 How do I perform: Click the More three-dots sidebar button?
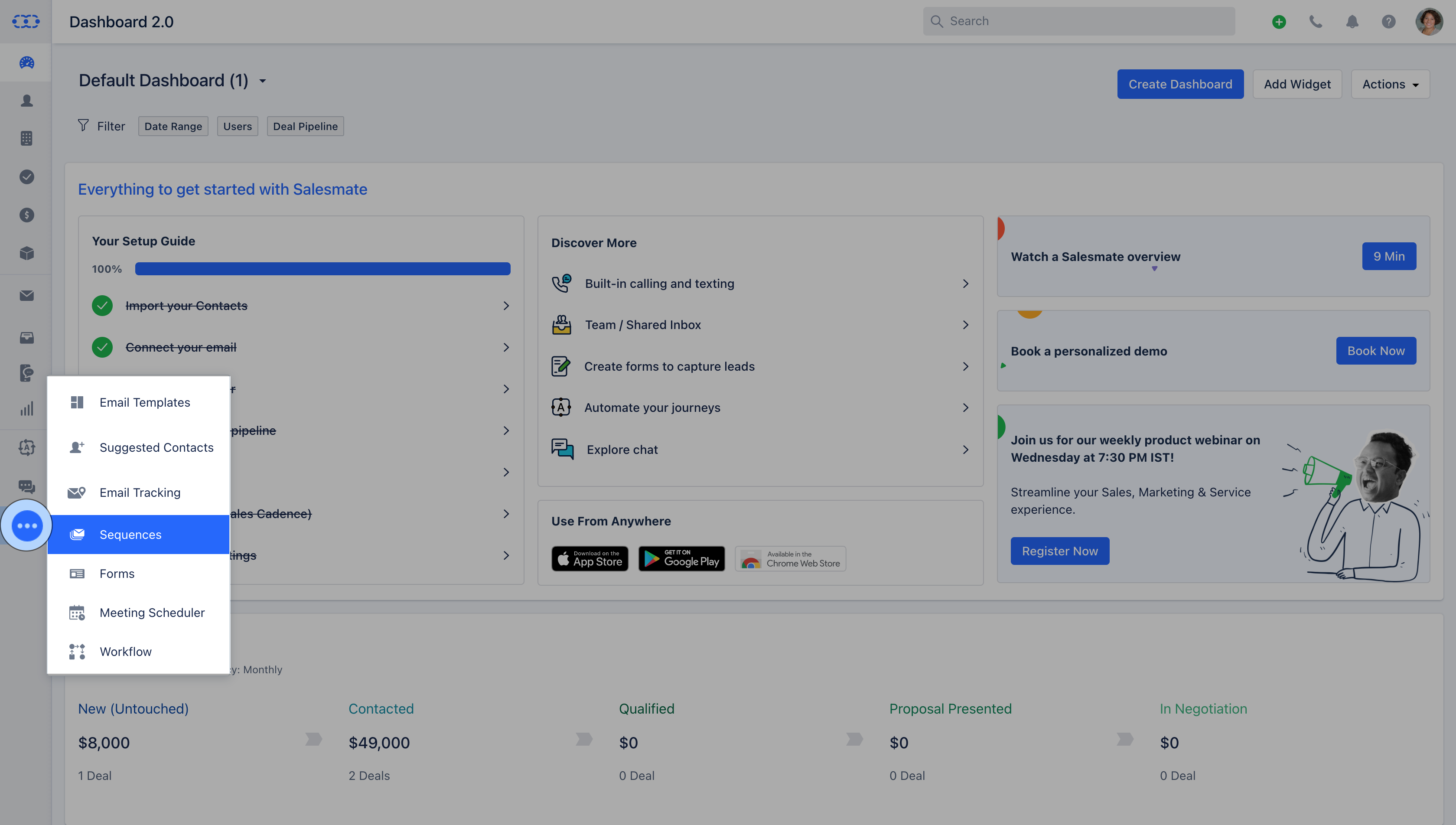pos(26,525)
